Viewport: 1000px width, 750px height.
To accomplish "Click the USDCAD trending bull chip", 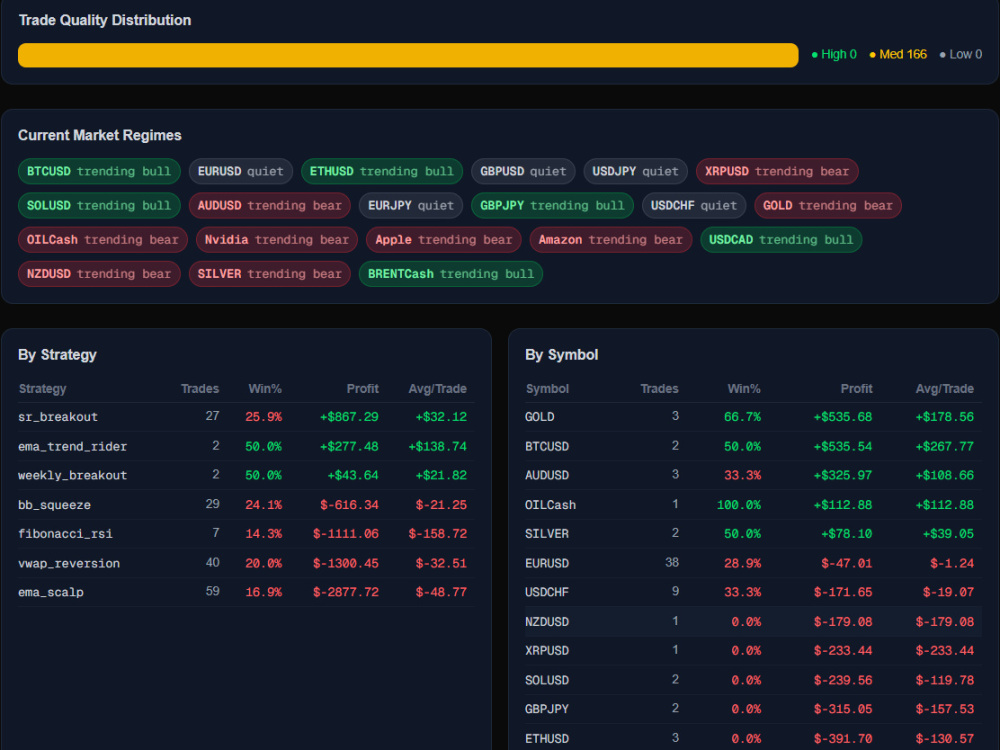I will (x=781, y=240).
